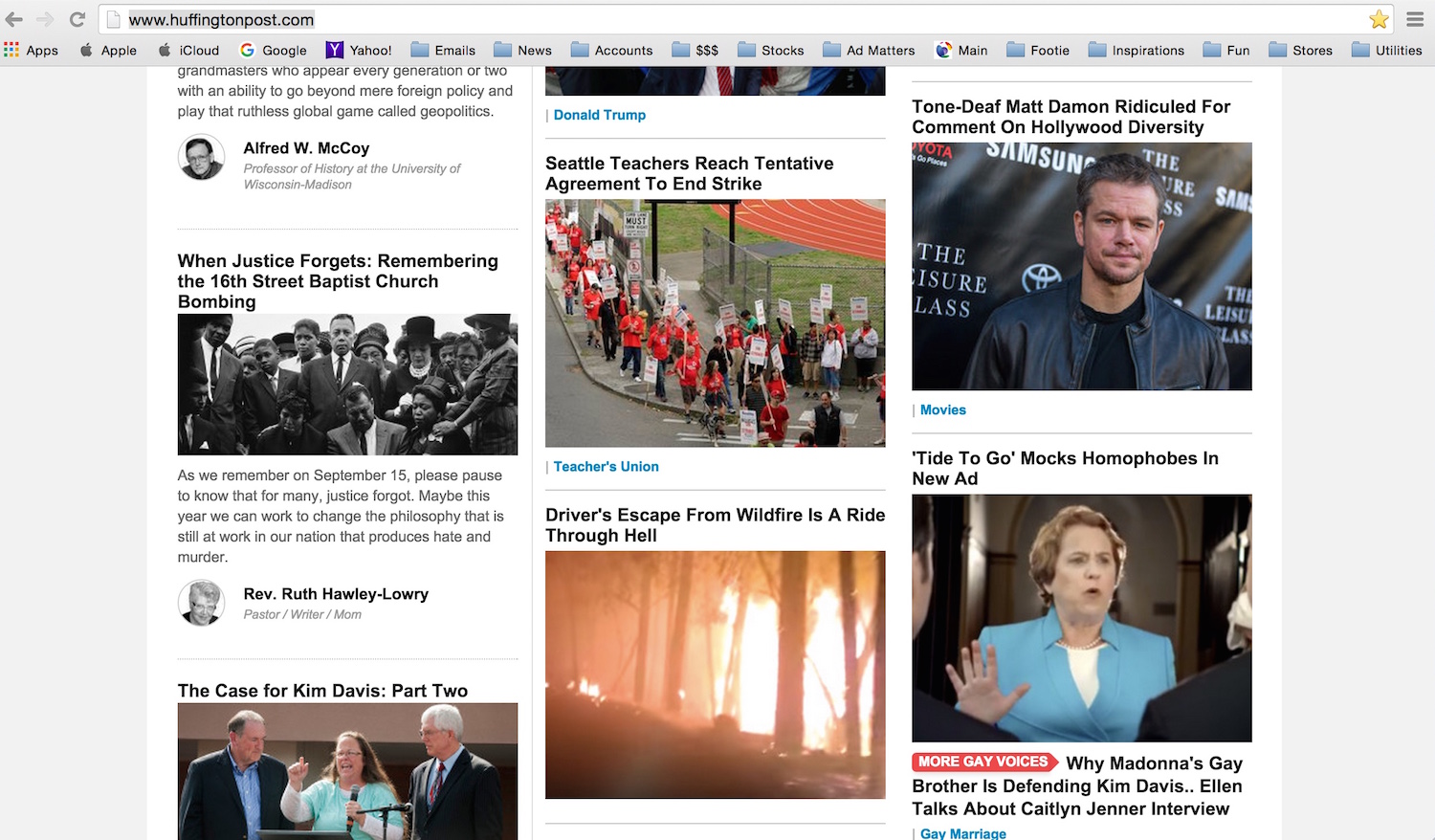Screen dimensions: 1435x840
Task: Click the browser forward arrow
Action: click(x=45, y=19)
